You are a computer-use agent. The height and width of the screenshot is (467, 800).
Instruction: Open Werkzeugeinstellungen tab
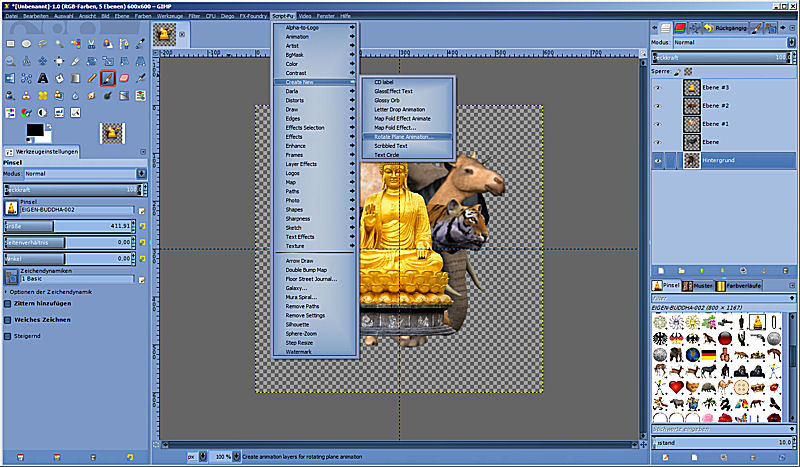pyautogui.click(x=42, y=152)
